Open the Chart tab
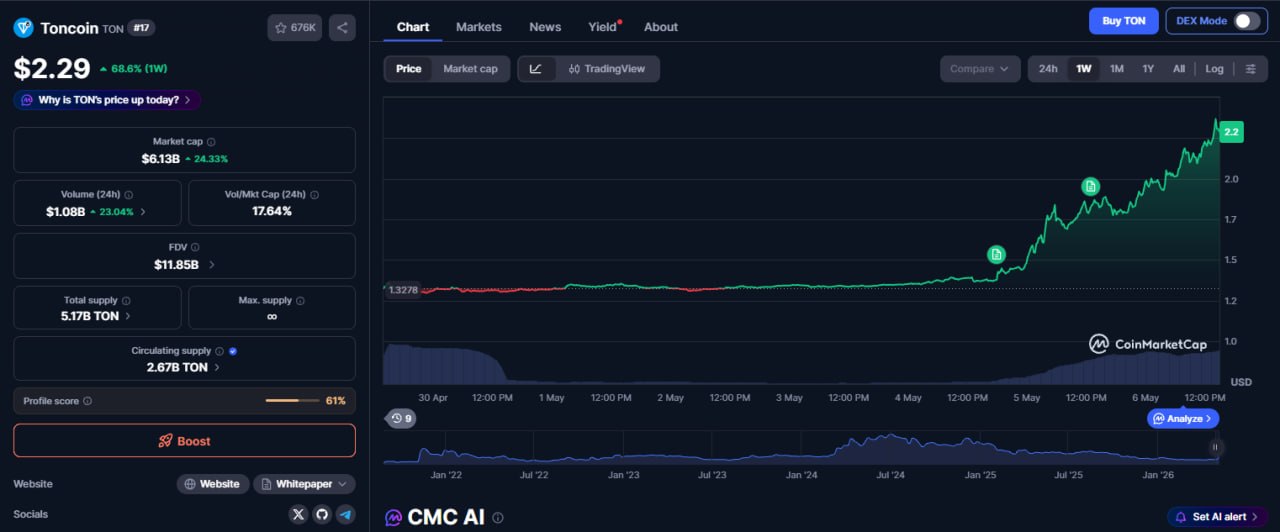This screenshot has height=532, width=1280. [413, 27]
